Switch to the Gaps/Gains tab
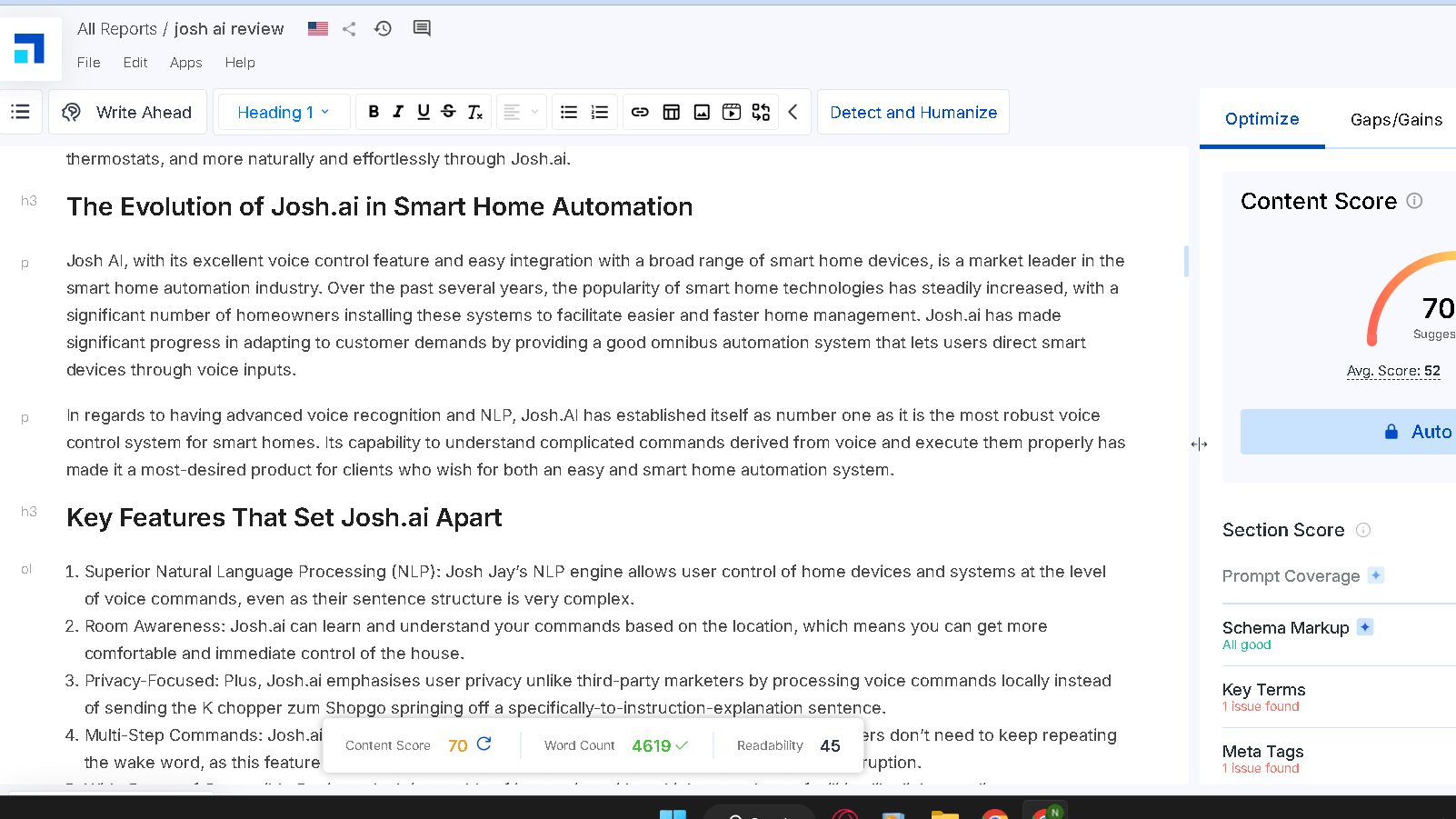This screenshot has width=1456, height=819. 1396,119
